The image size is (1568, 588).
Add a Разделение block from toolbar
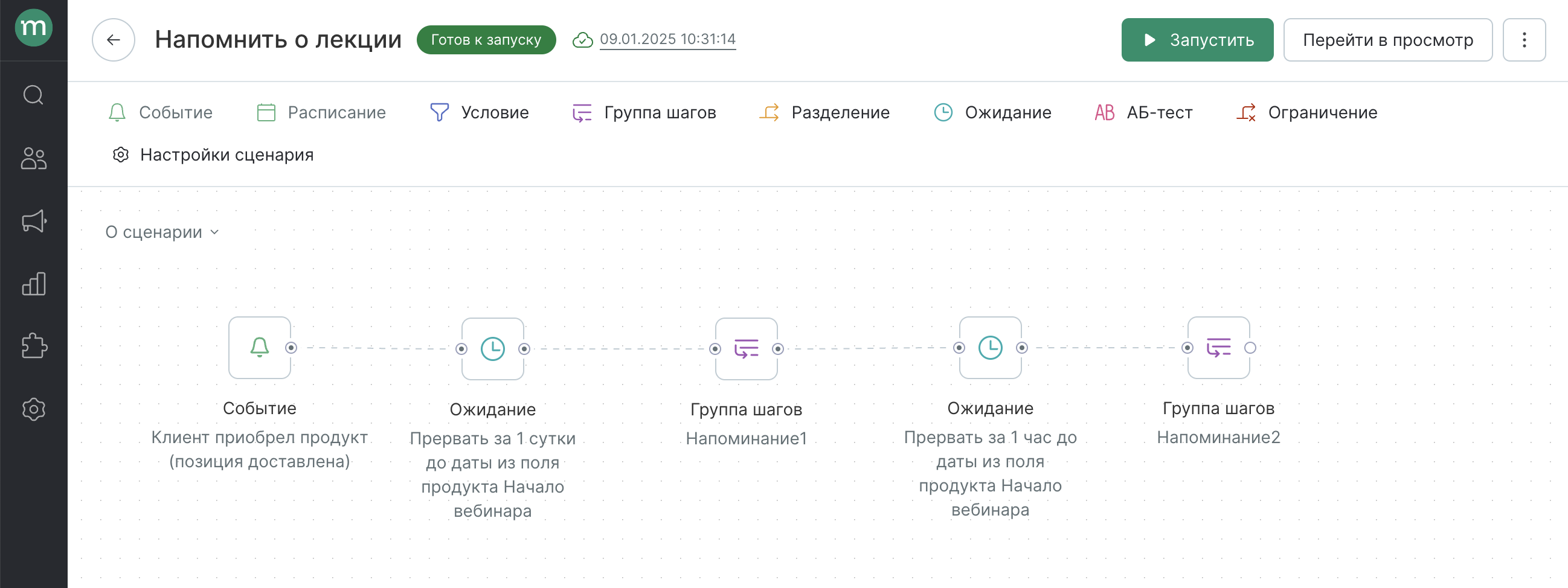click(825, 113)
